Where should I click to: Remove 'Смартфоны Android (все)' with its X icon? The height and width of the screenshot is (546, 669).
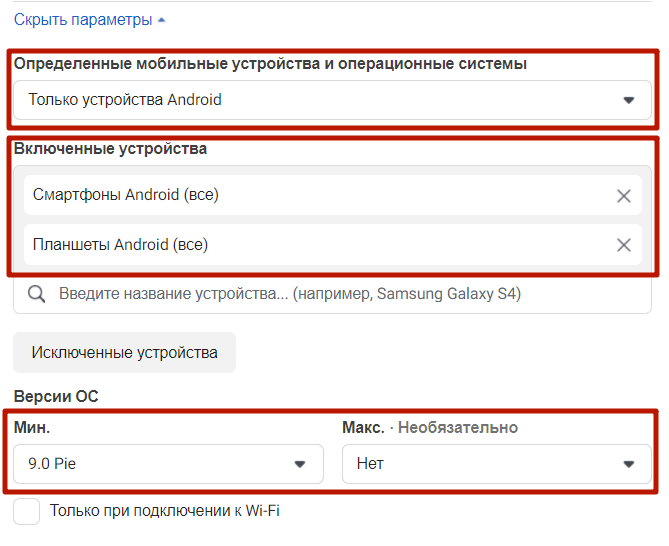tap(624, 196)
